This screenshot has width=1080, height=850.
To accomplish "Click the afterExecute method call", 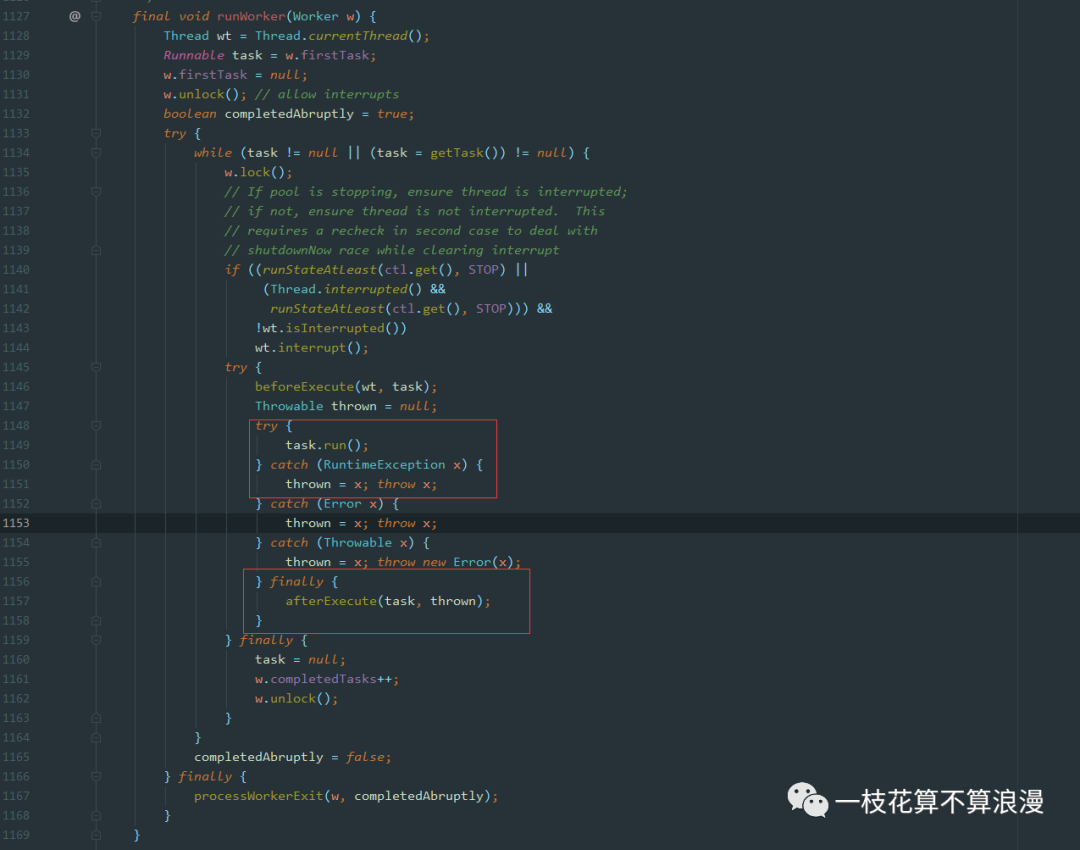I will pos(331,601).
